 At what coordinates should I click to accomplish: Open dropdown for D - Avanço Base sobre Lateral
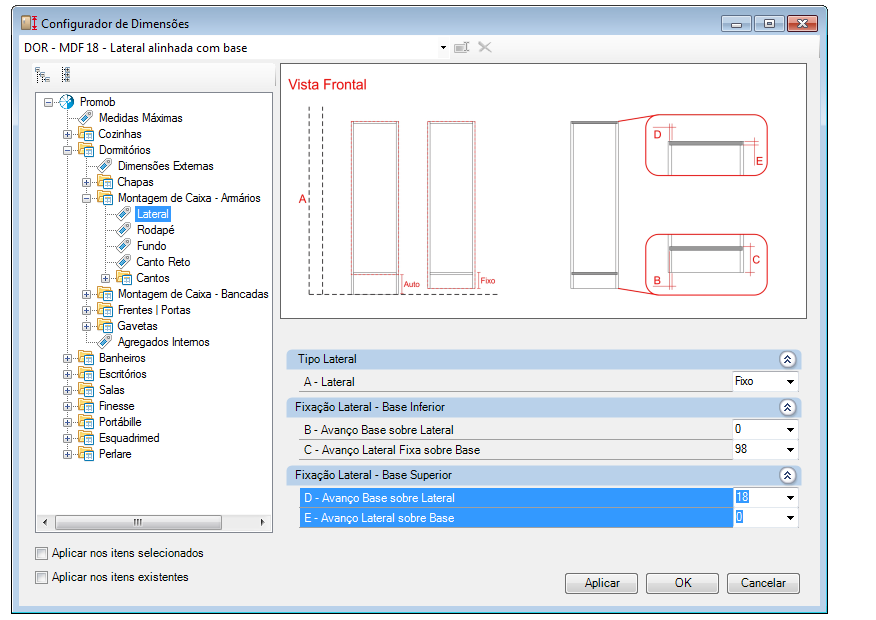[x=790, y=498]
